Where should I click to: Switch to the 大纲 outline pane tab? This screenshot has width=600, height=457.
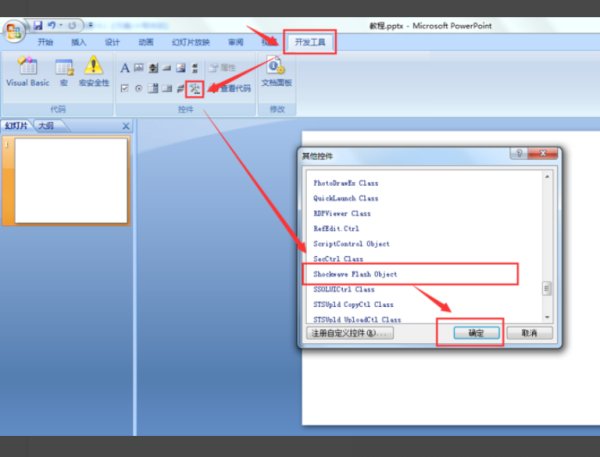(x=46, y=126)
